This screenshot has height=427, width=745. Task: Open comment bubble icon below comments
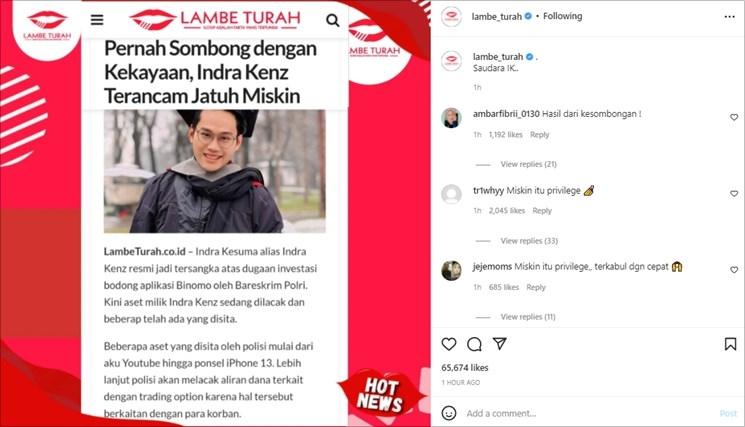click(x=474, y=344)
